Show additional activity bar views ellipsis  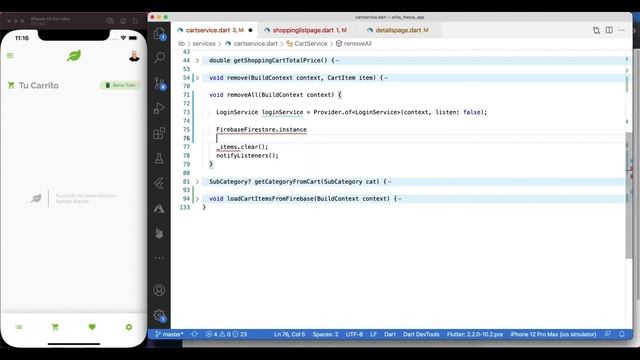tap(159, 258)
